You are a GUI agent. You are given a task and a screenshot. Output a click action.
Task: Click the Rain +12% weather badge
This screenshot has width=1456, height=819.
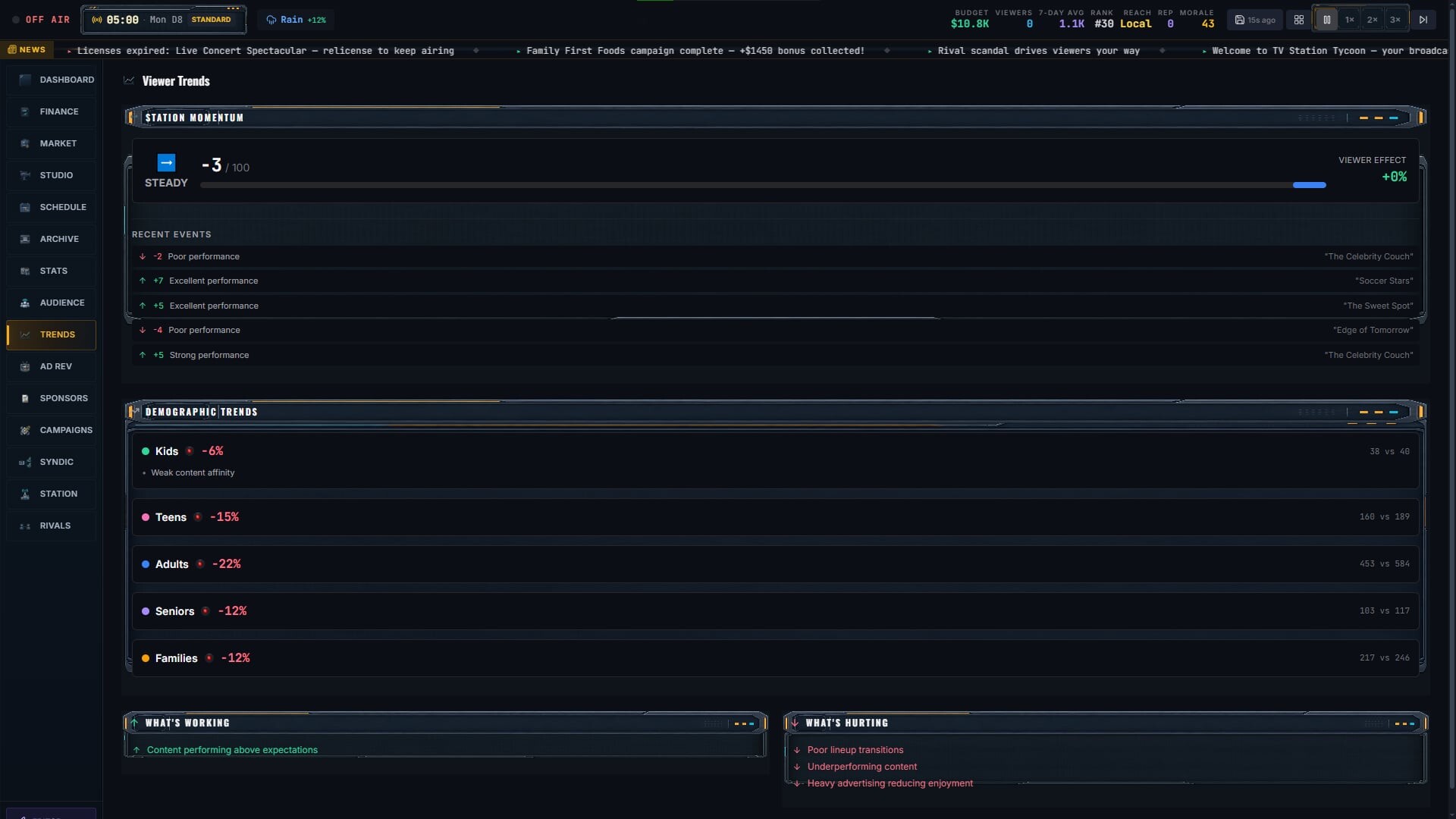click(297, 20)
